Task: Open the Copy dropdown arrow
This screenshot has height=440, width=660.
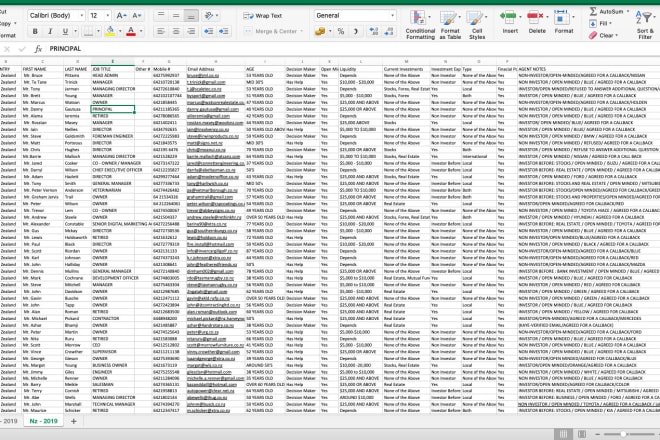Action: click(16, 24)
